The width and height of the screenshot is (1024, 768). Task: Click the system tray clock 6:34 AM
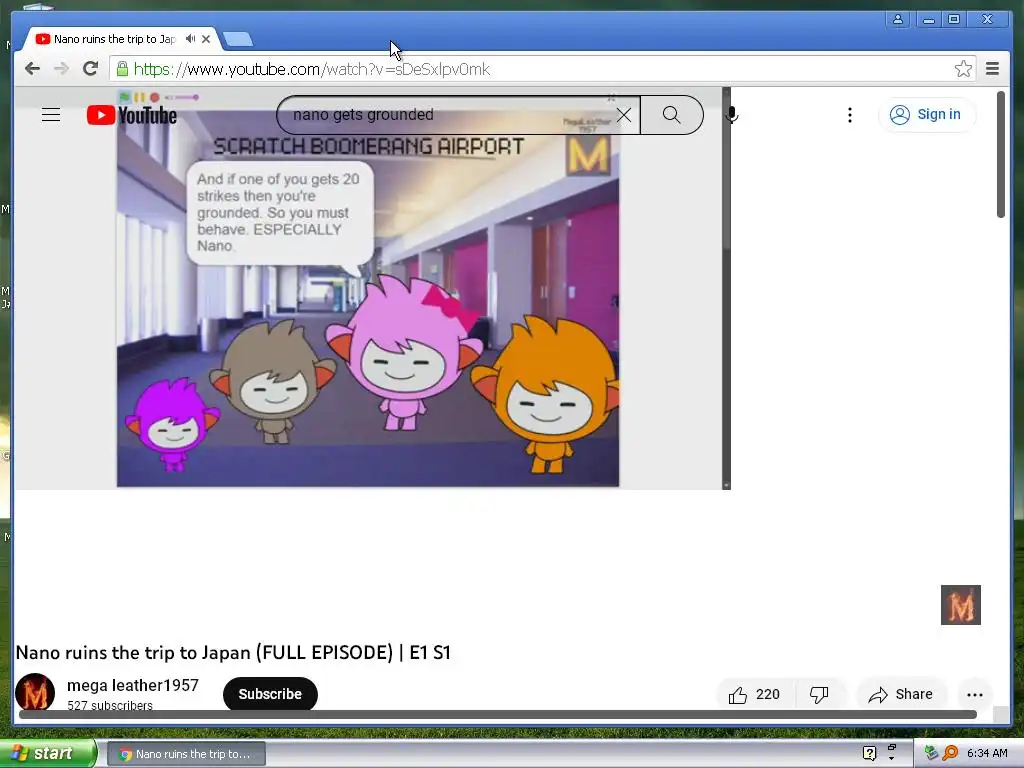(x=987, y=753)
